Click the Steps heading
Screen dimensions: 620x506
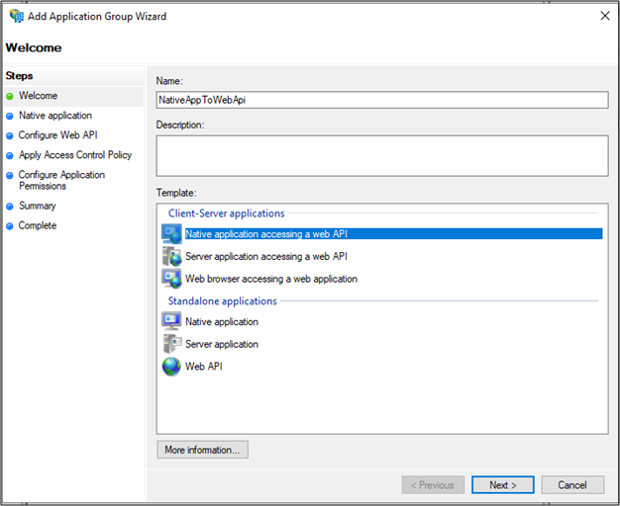[x=19, y=76]
